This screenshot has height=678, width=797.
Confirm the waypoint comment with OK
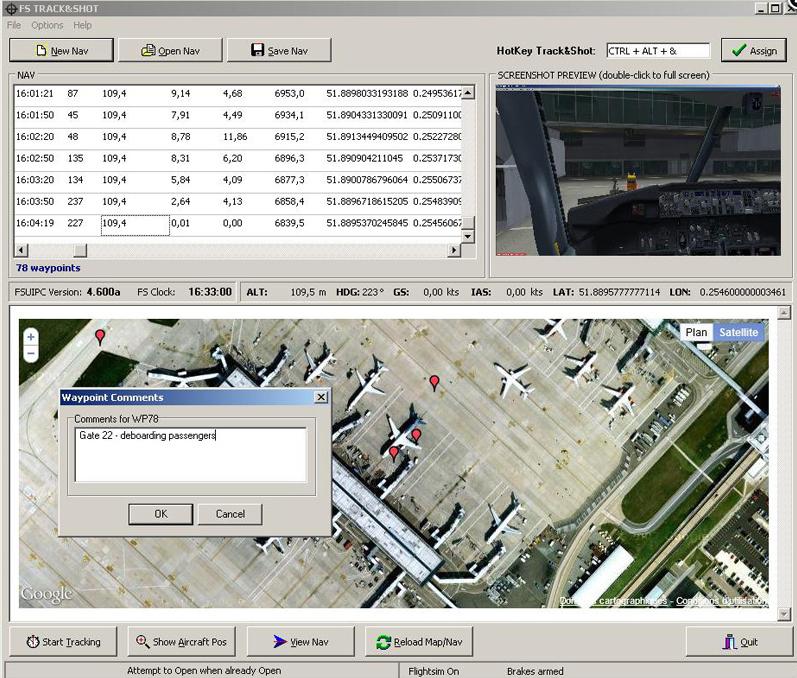pos(160,514)
